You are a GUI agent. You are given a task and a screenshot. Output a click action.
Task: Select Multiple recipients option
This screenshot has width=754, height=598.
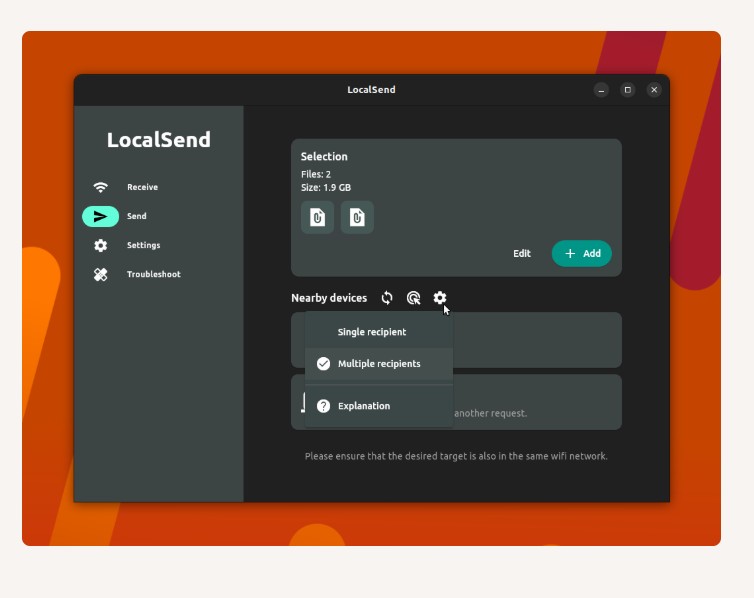[379, 364]
